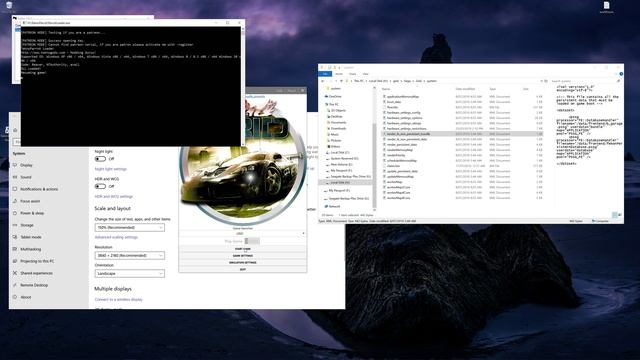Click the Explorer up-folder arrow

pyautogui.click(x=341, y=81)
